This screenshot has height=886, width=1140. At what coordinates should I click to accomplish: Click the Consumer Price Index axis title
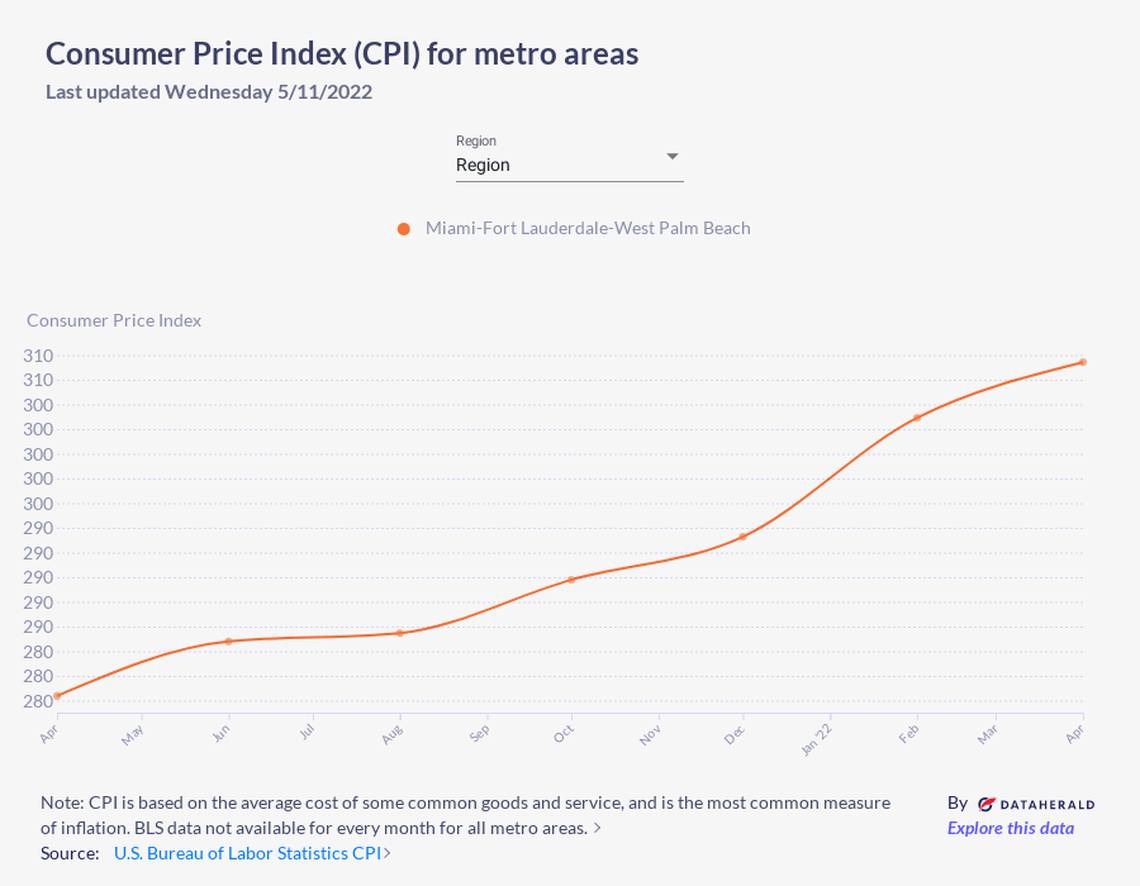[x=113, y=320]
